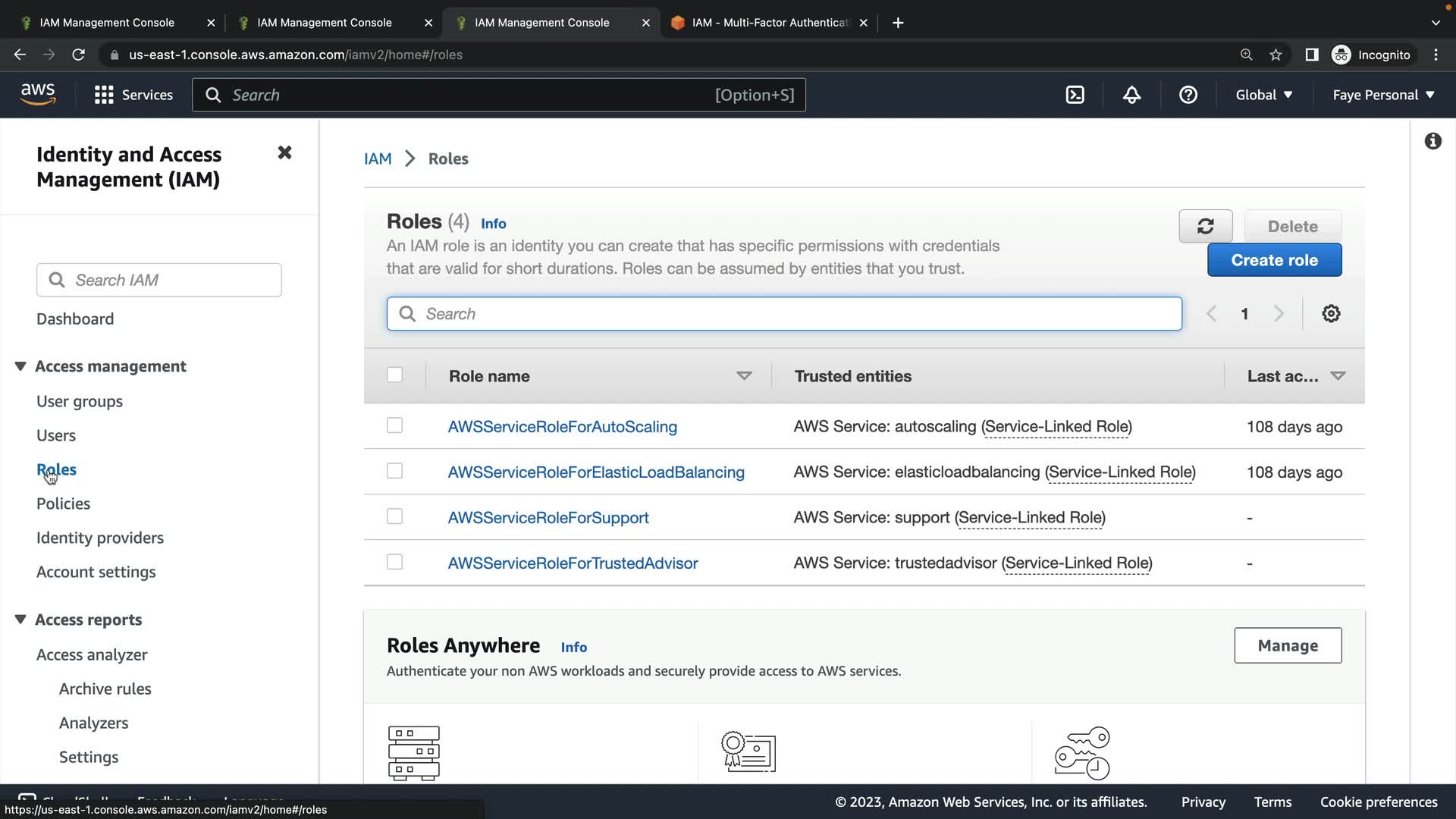
Task: Switch to the MFA documentation browser tab
Action: 769,23
